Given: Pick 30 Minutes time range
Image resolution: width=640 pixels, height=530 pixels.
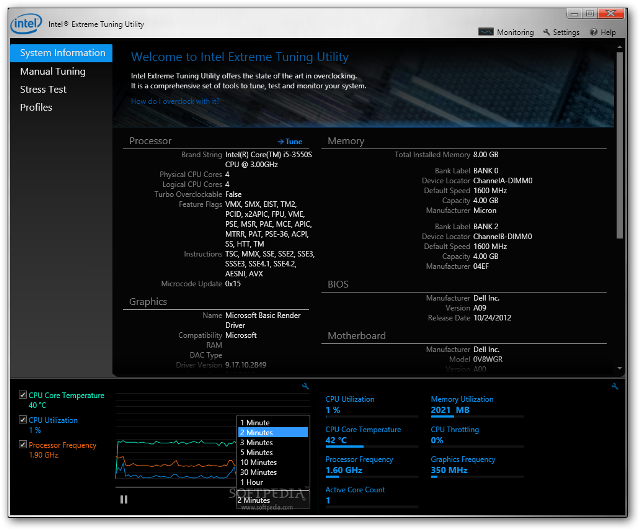Looking at the screenshot, I should pyautogui.click(x=273, y=472).
